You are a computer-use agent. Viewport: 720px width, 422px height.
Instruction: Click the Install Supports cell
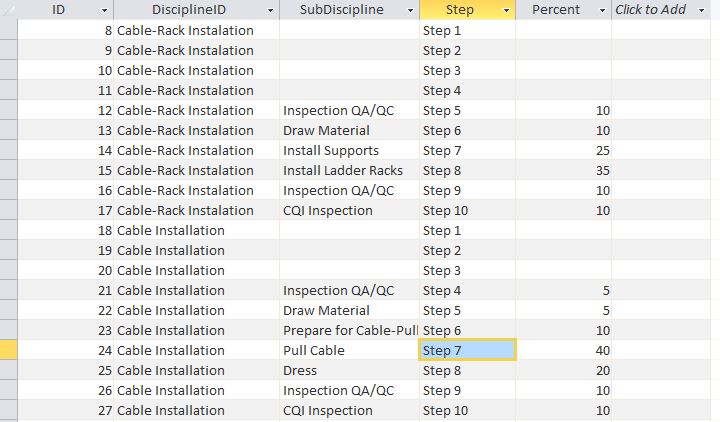click(348, 150)
